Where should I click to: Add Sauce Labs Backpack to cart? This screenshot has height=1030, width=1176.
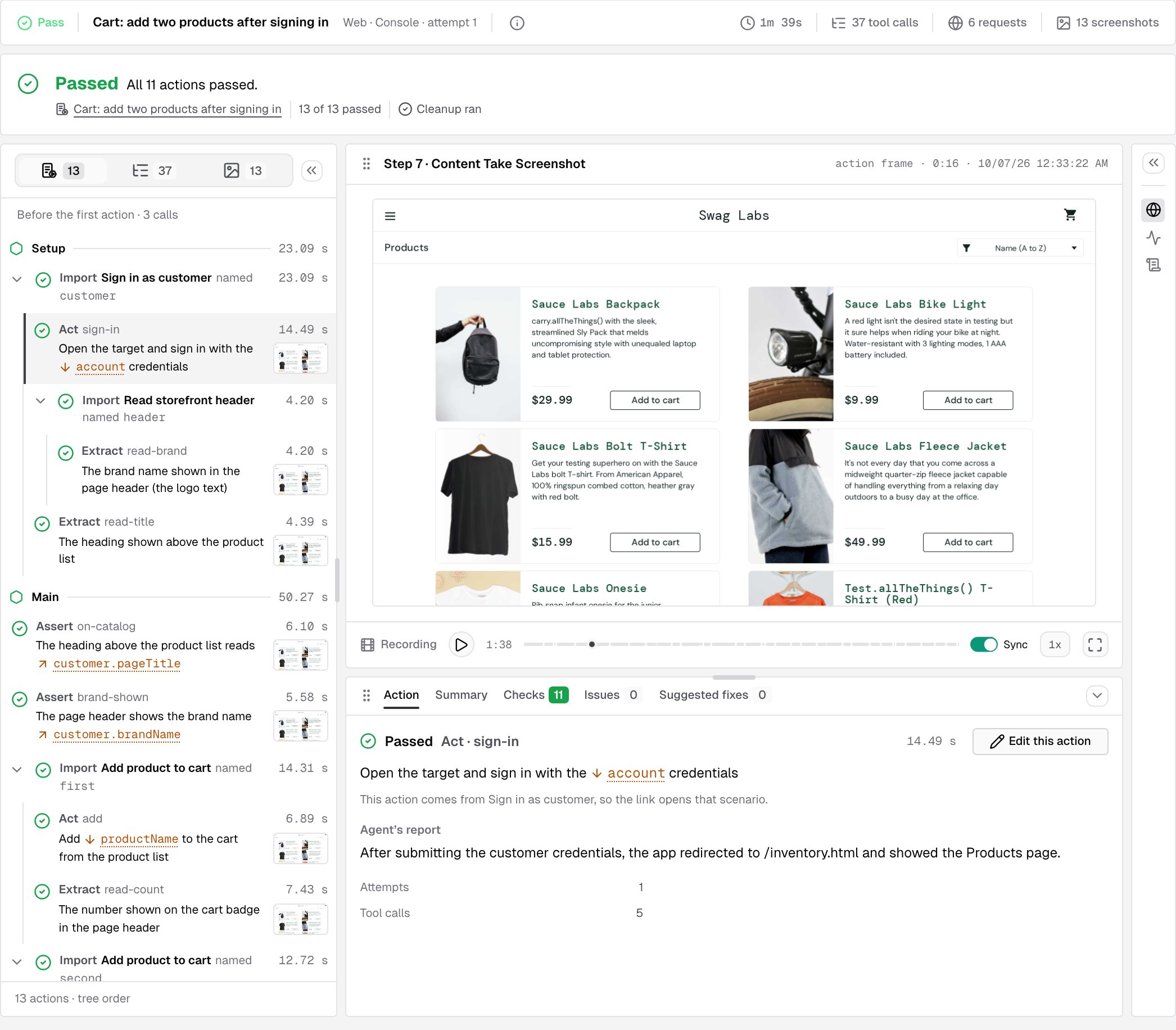point(655,400)
